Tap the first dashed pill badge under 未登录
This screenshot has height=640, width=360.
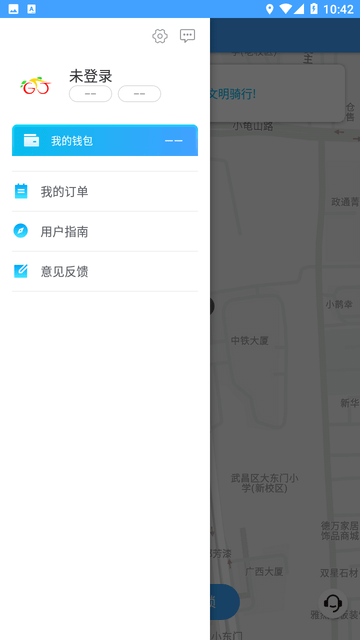(x=91, y=94)
